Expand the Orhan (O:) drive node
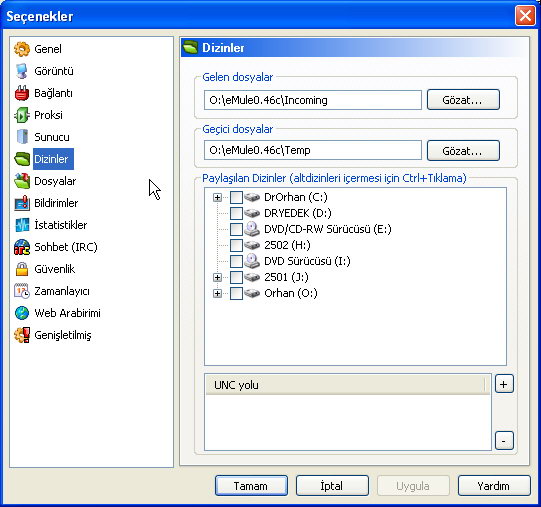Screen dimensions: 541x507 point(217,293)
